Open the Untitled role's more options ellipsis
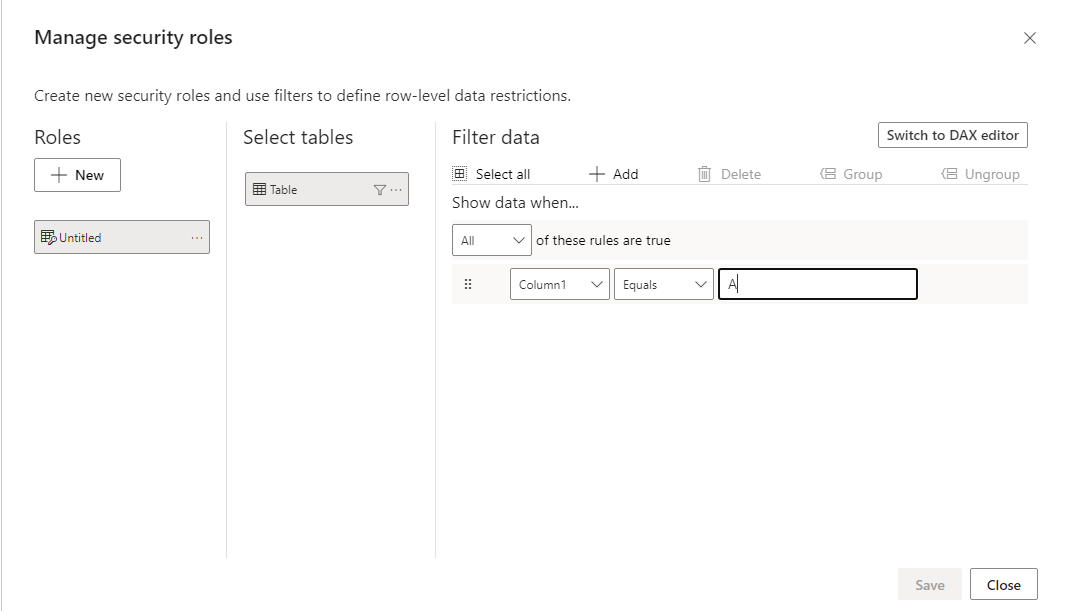 tap(197, 238)
